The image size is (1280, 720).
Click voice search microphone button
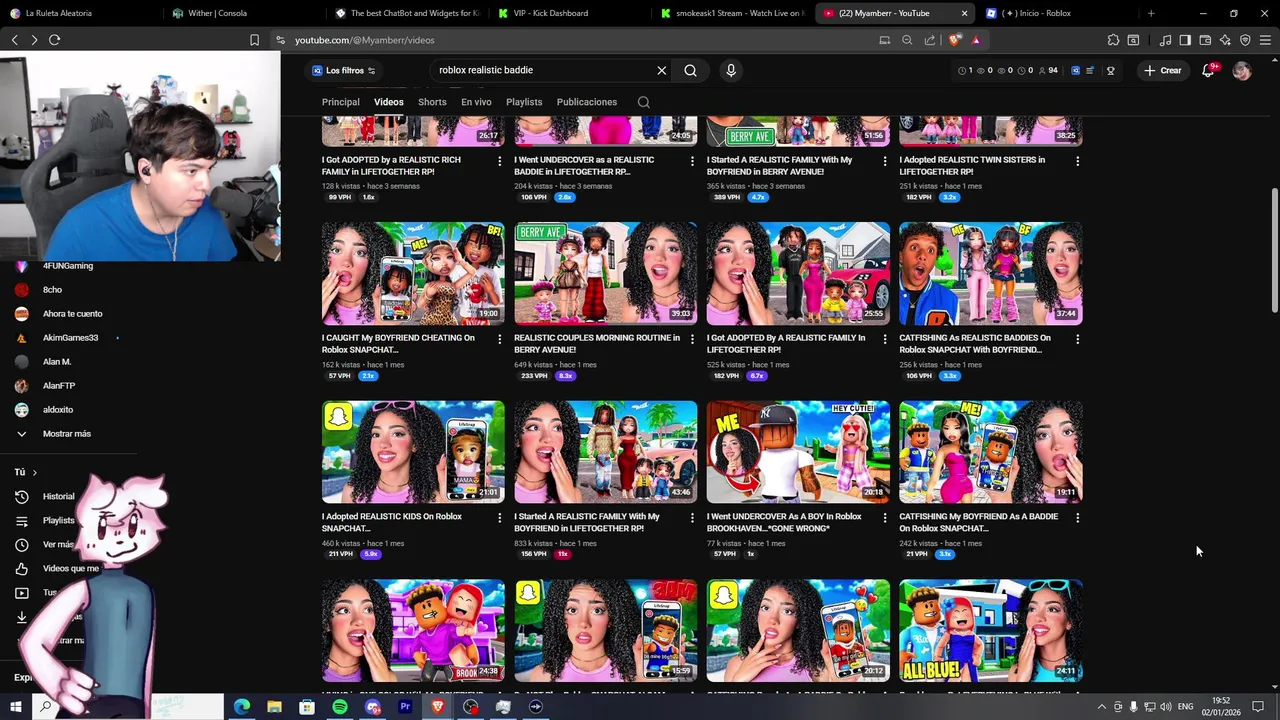(x=731, y=70)
